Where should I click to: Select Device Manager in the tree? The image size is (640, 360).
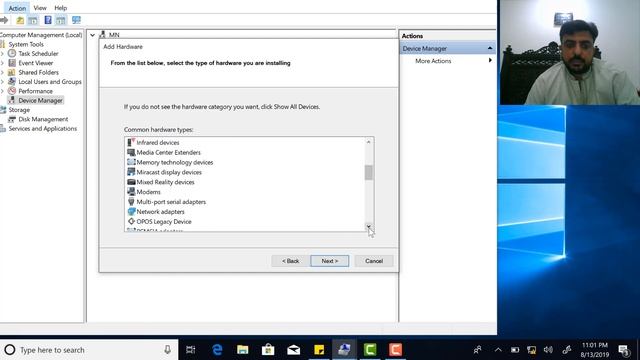point(40,100)
